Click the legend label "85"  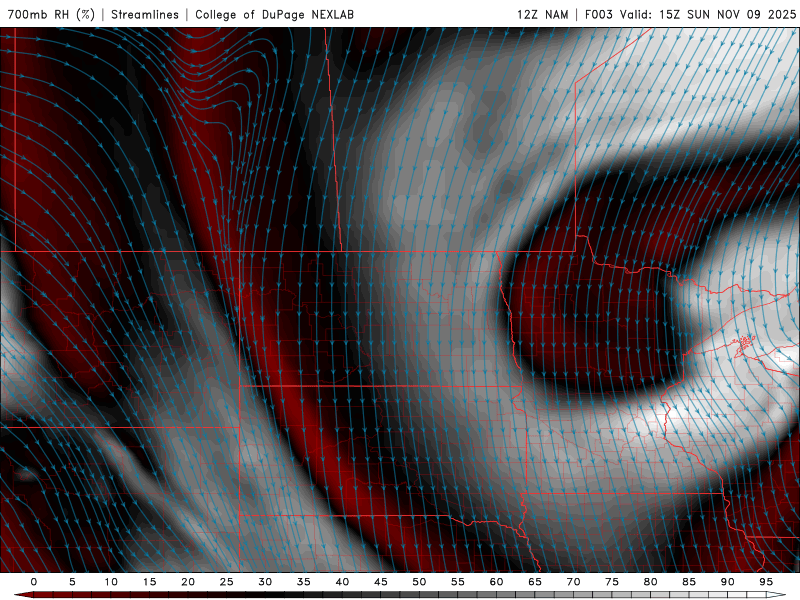[688, 582]
